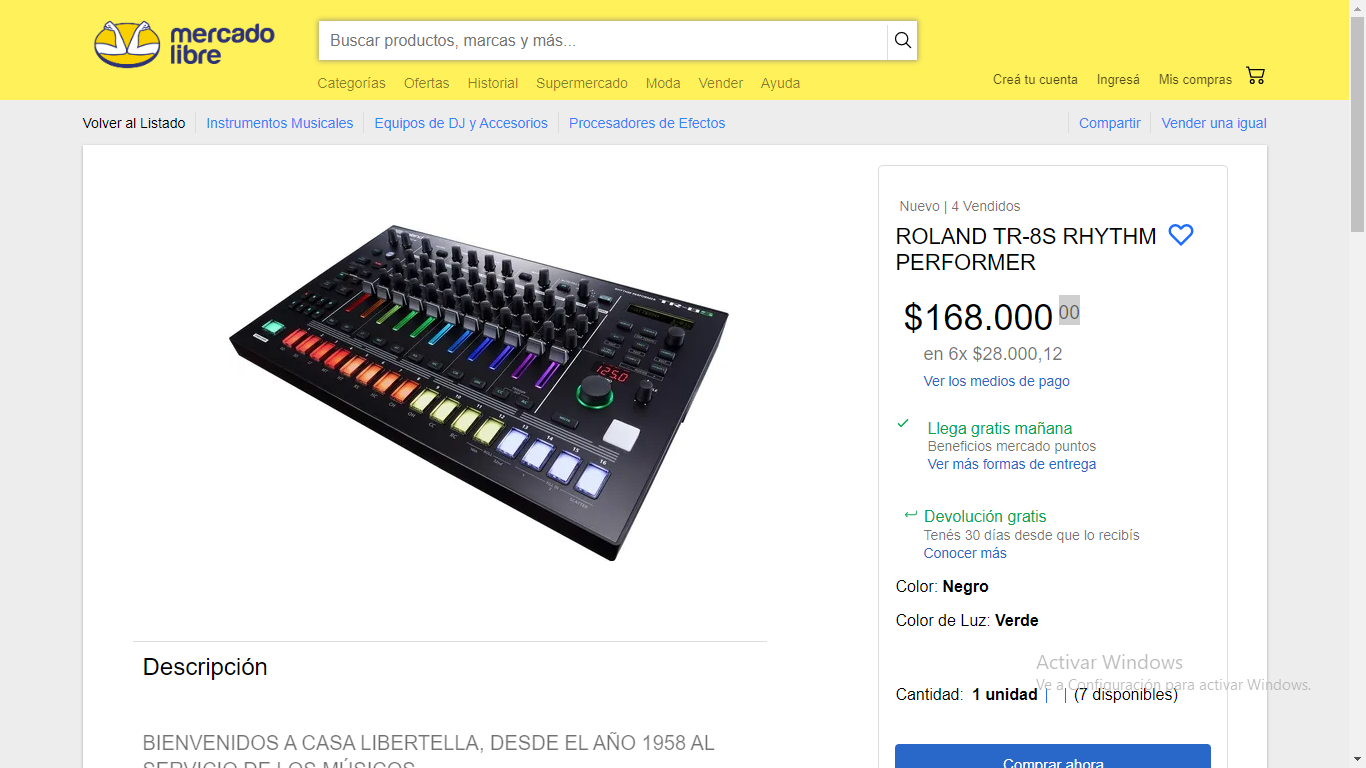Viewport: 1366px width, 768px height.
Task: Open Conocer más about free returns
Action: point(965,553)
